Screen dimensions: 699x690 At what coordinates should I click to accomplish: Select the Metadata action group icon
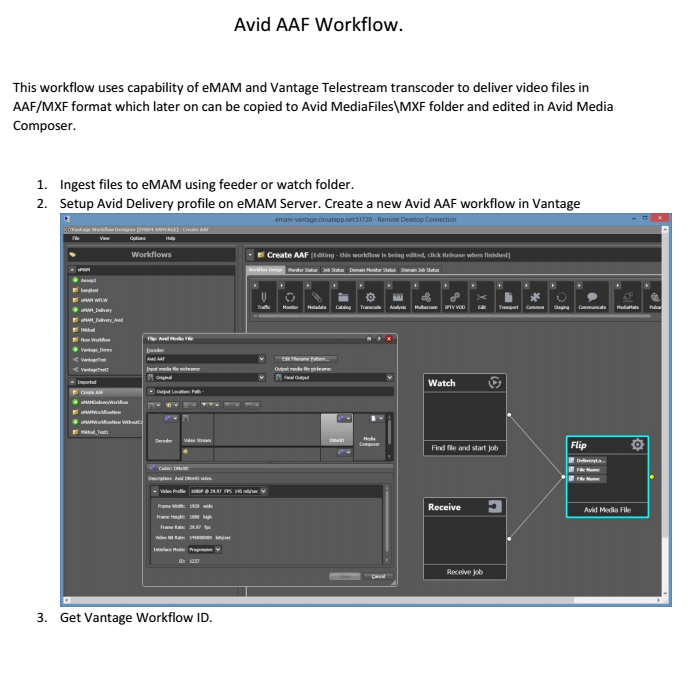pyautogui.click(x=317, y=298)
